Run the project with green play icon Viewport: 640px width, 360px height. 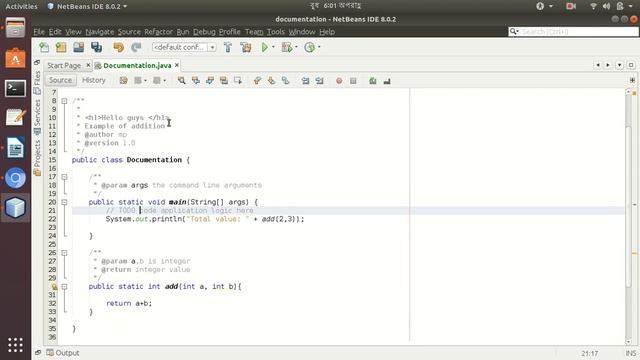tap(264, 47)
